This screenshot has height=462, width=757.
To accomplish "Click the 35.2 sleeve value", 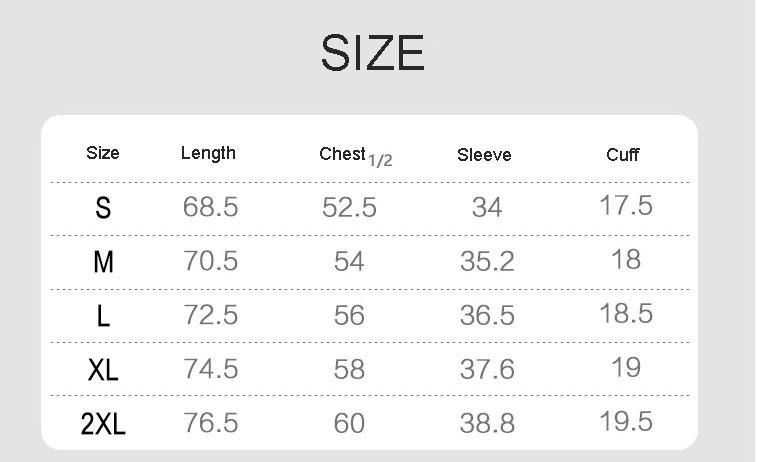I will (x=487, y=262).
